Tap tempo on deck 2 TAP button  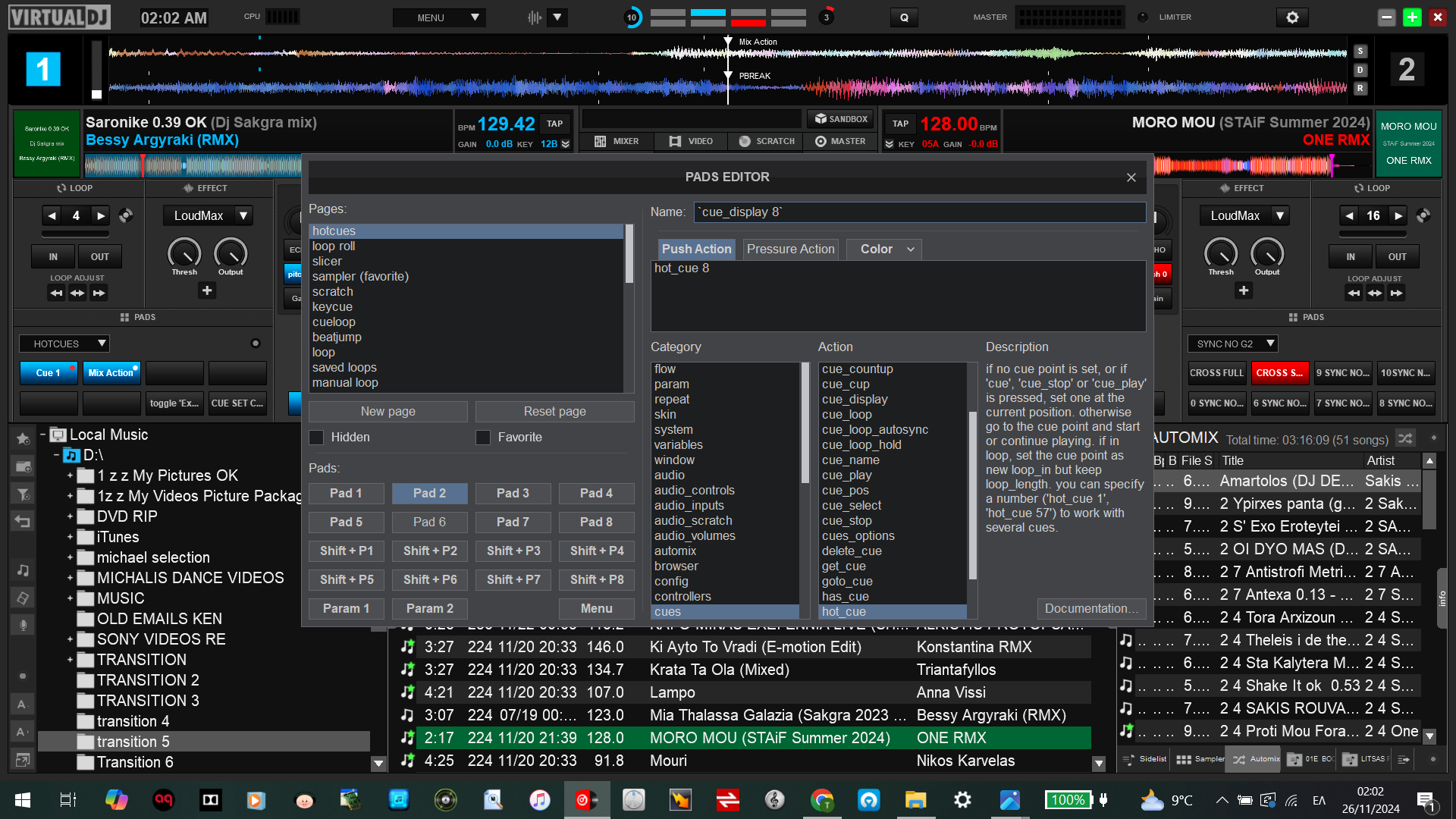[900, 124]
